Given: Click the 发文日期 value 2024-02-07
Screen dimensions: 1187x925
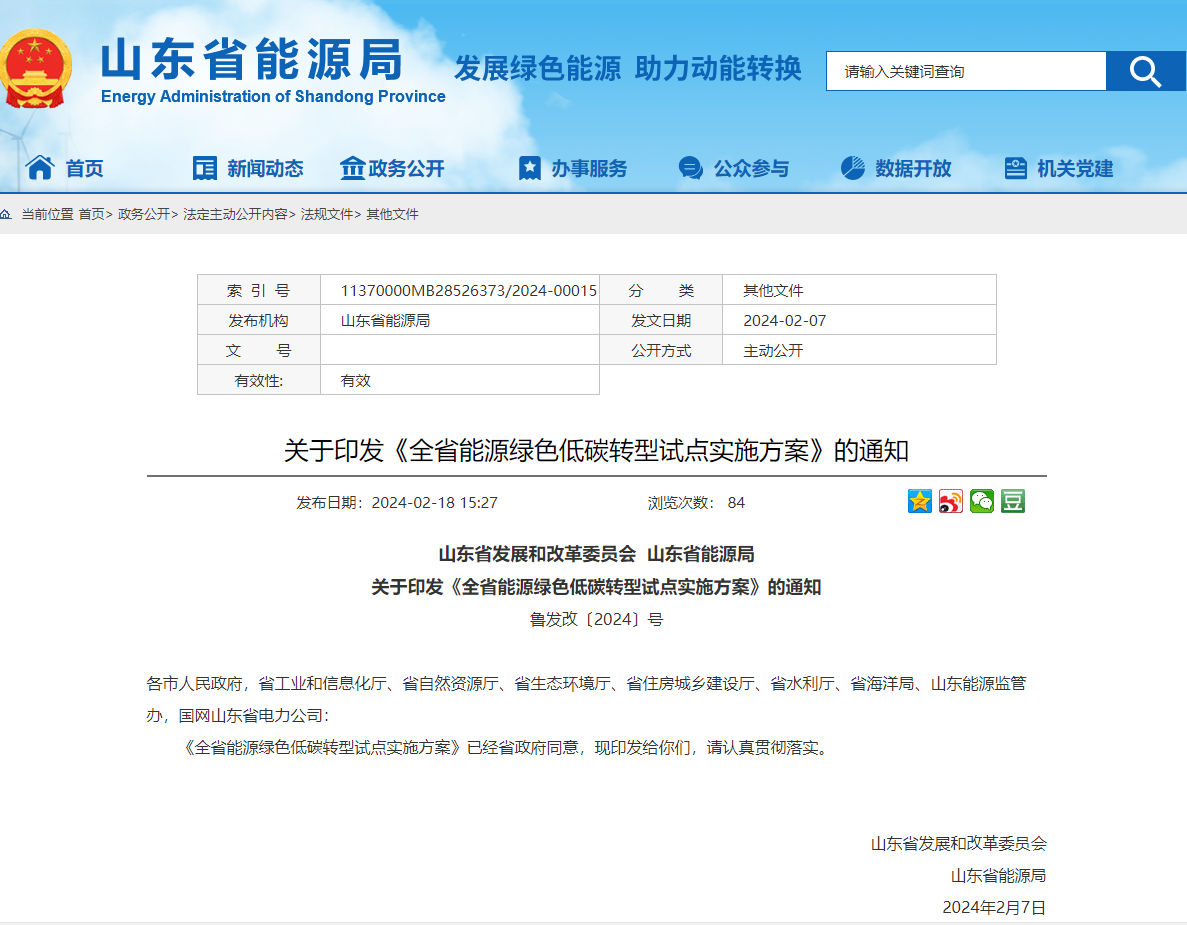Looking at the screenshot, I should 784,321.
